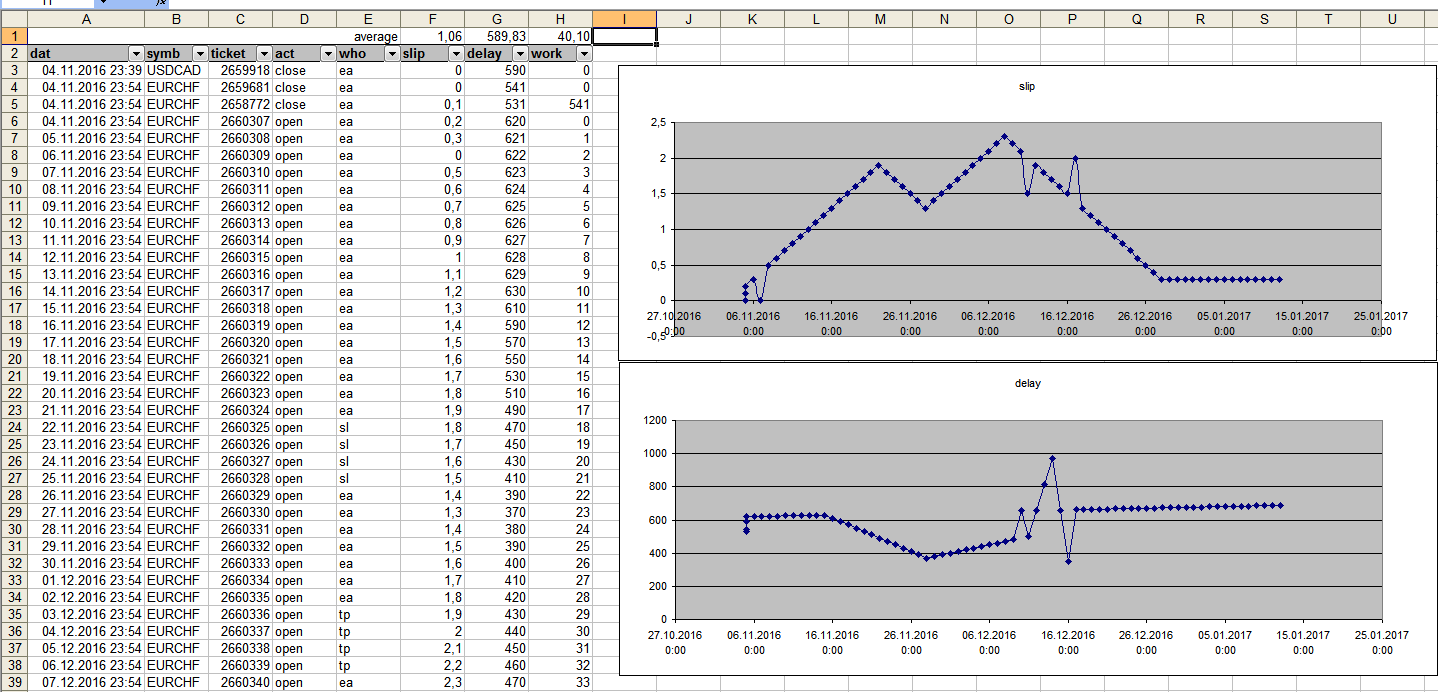Open the delay column filter dropdown
This screenshot has width=1438, height=692.
pos(520,54)
